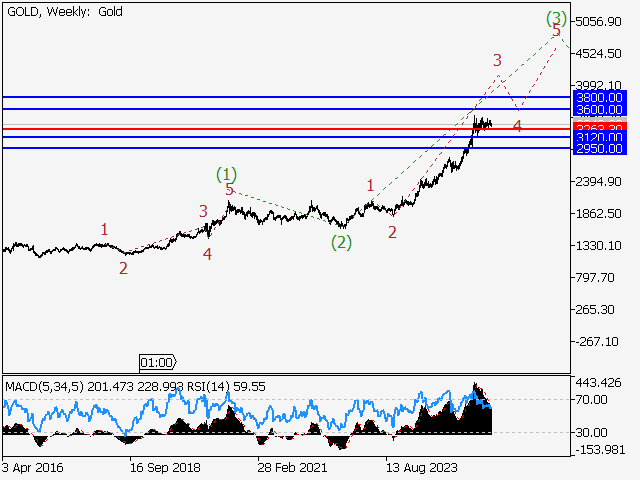The height and width of the screenshot is (480, 640).
Task: Select the 3 Apr 2016 date marker
Action: [x=34, y=467]
